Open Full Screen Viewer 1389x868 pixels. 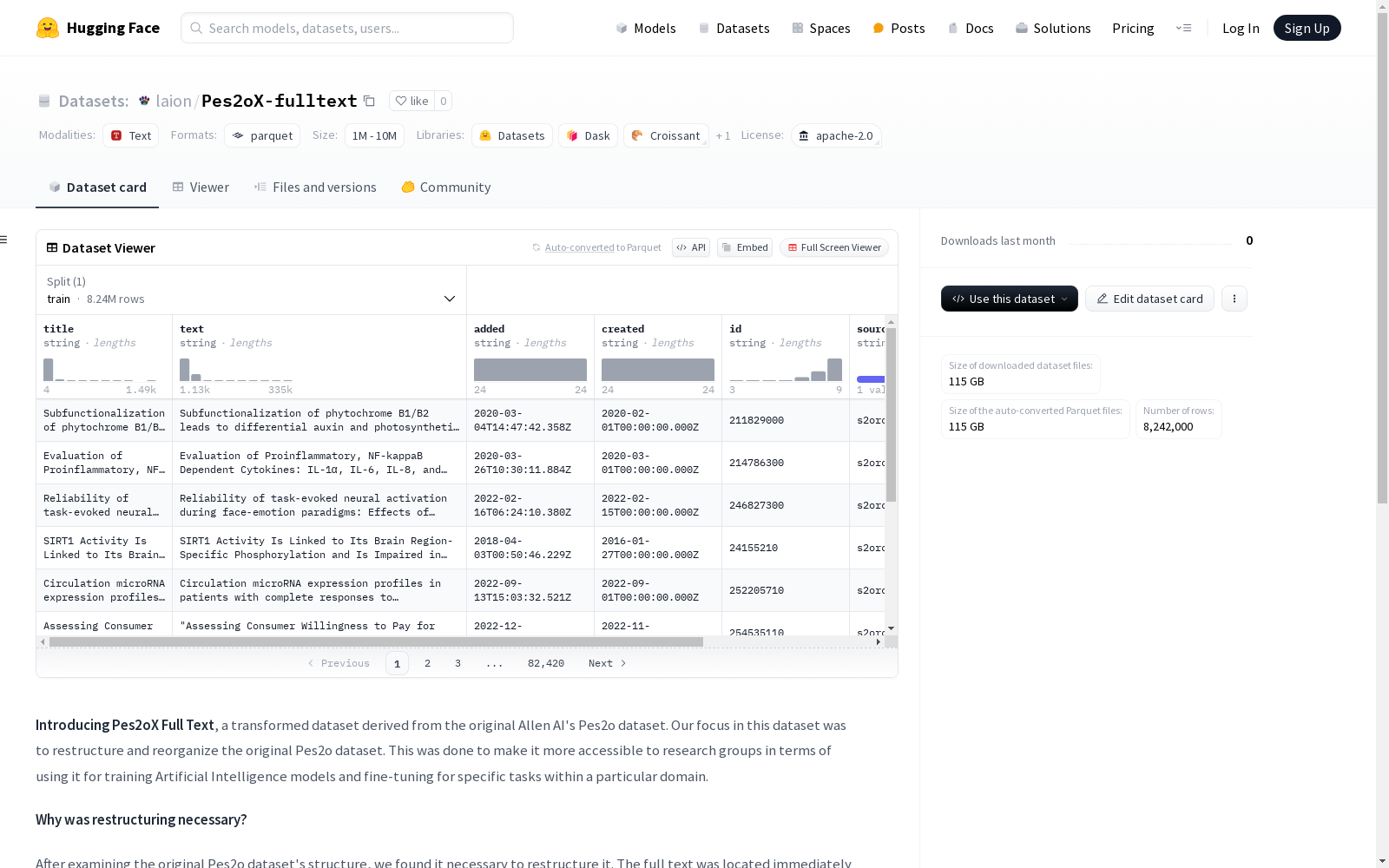[834, 247]
